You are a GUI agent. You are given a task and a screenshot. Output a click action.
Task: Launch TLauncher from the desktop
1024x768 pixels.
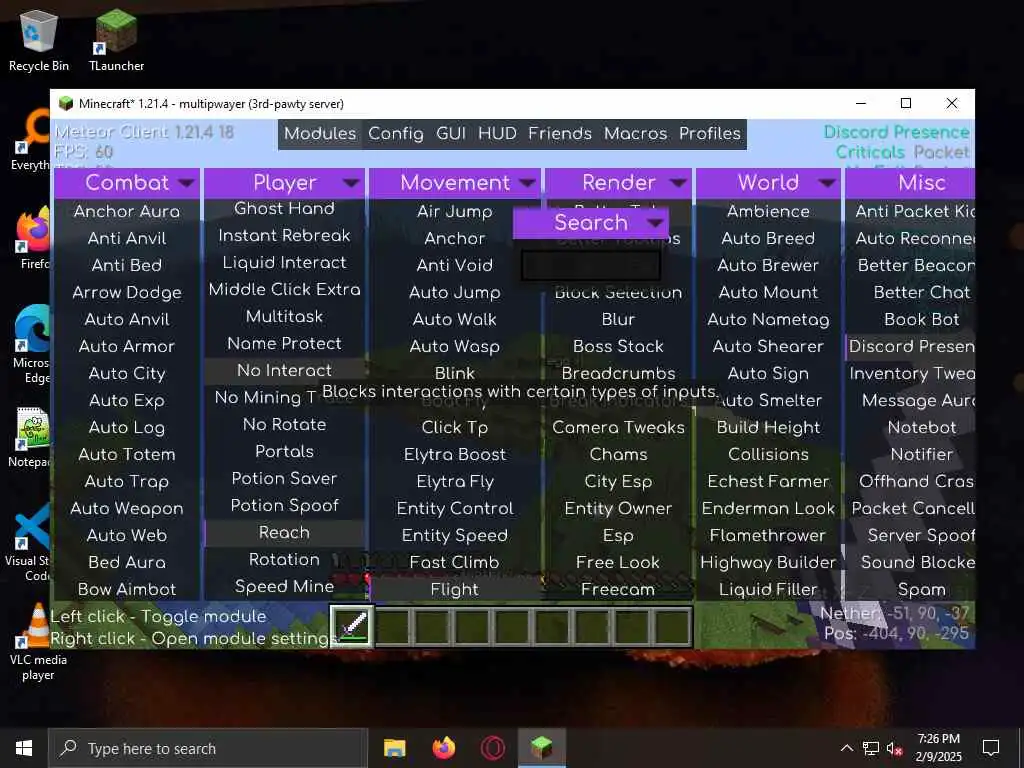(116, 40)
